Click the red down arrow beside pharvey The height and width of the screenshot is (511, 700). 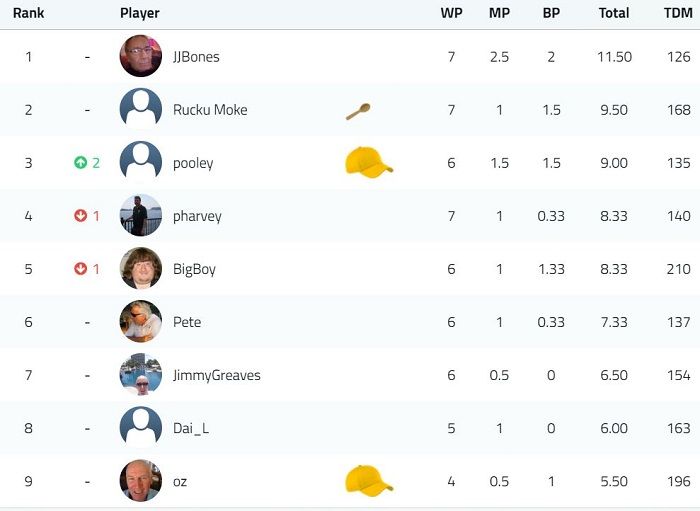[80, 216]
